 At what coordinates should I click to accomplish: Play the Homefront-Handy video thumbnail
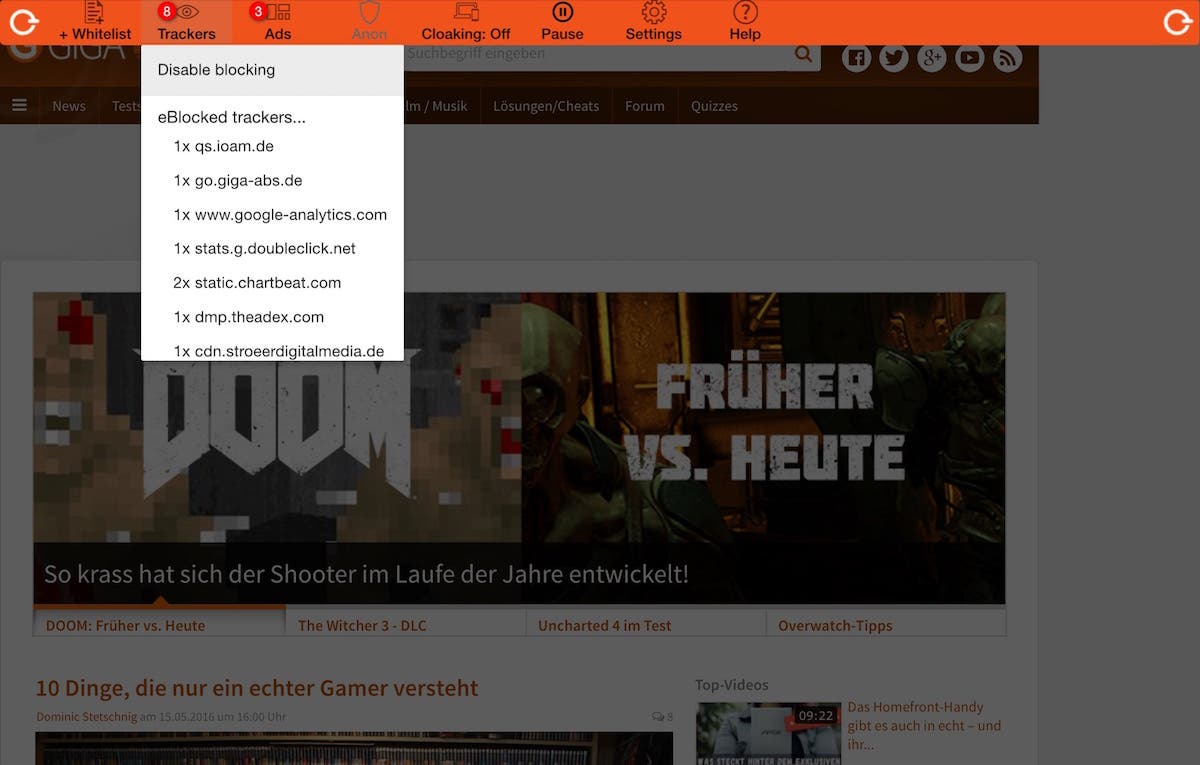(x=768, y=732)
